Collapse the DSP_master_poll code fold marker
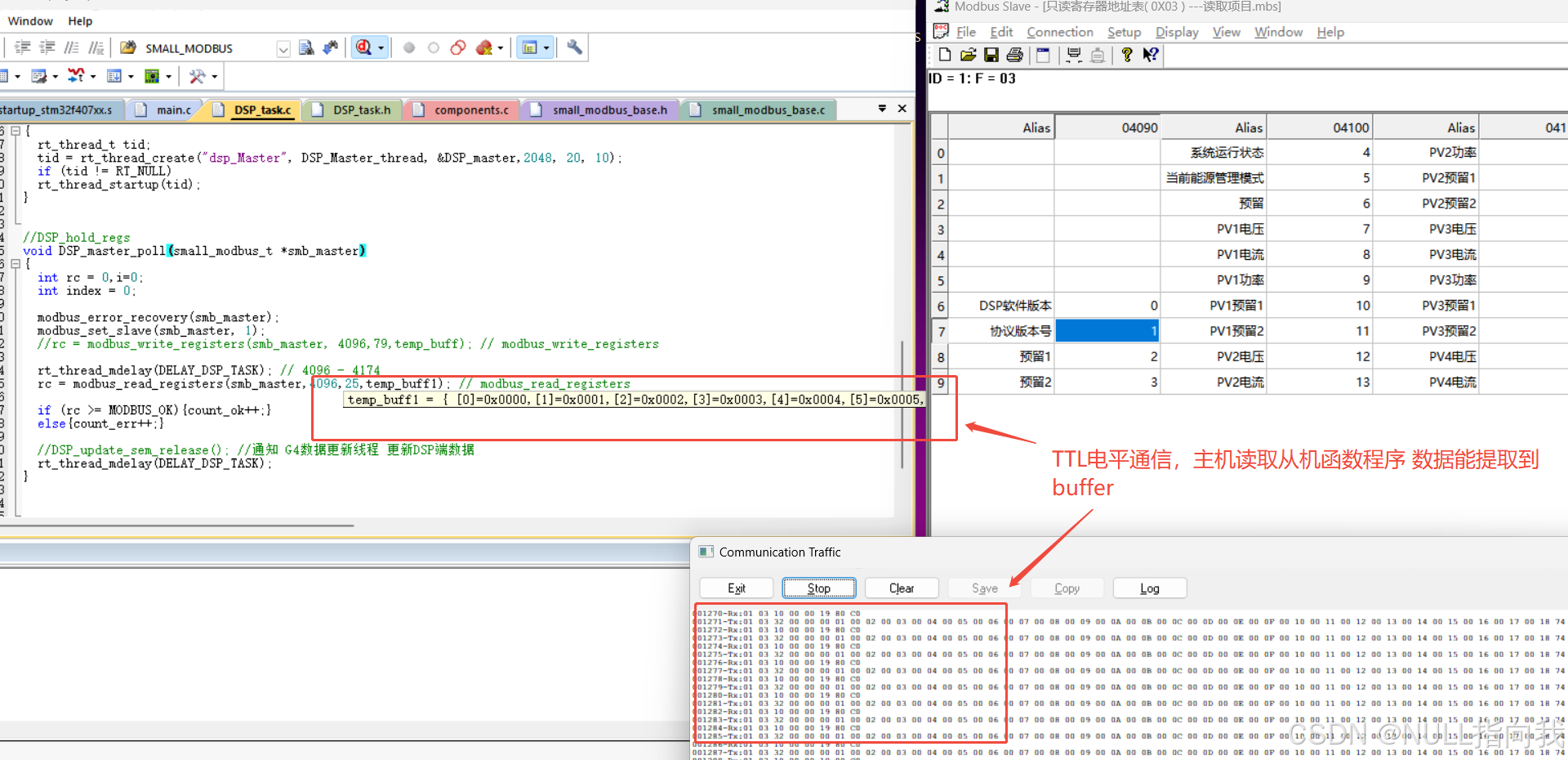 click(16, 263)
